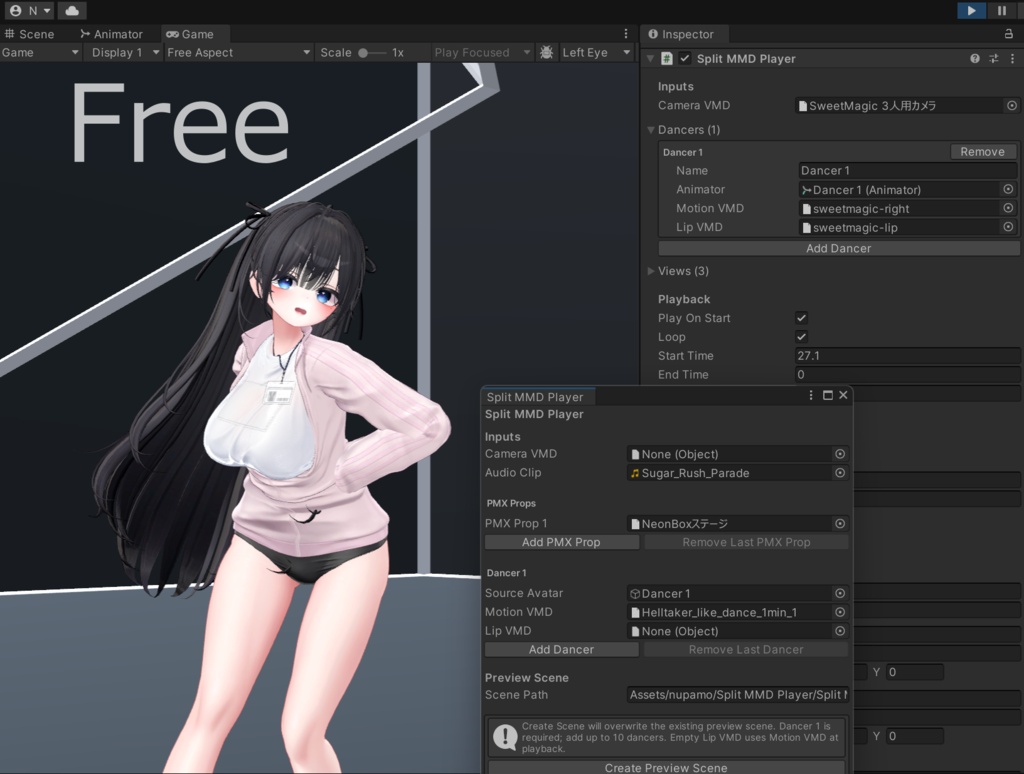Click the Split MMD Player script icon

667,59
